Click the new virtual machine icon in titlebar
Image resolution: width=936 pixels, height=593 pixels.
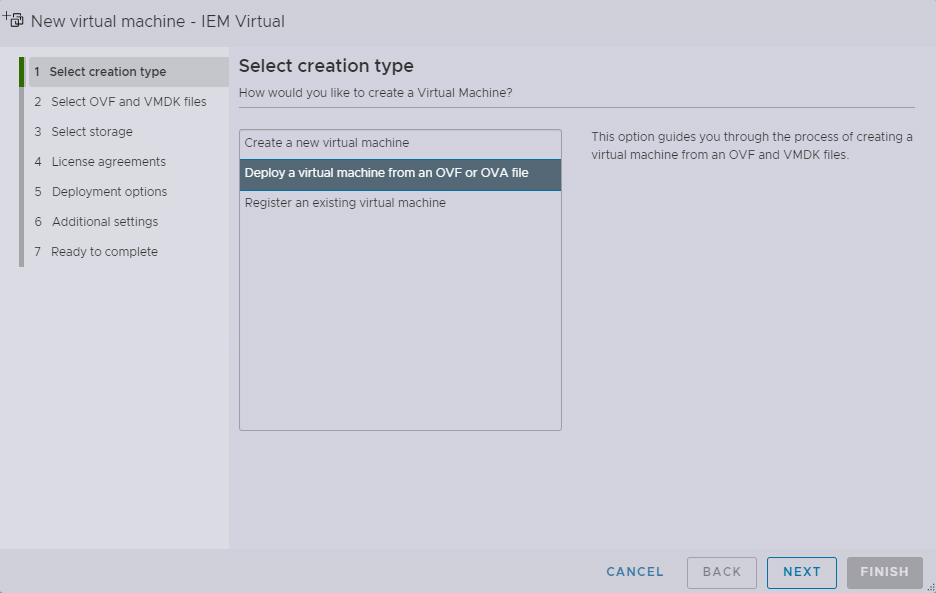[x=13, y=19]
